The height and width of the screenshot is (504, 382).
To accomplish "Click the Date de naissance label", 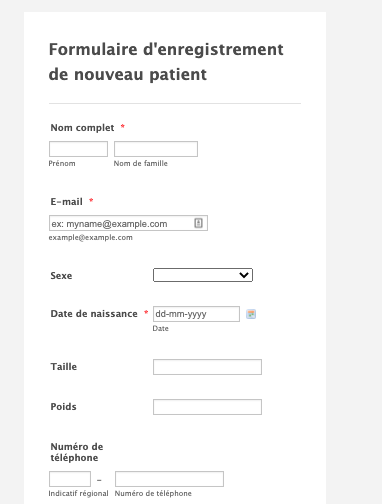I will (x=94, y=314).
